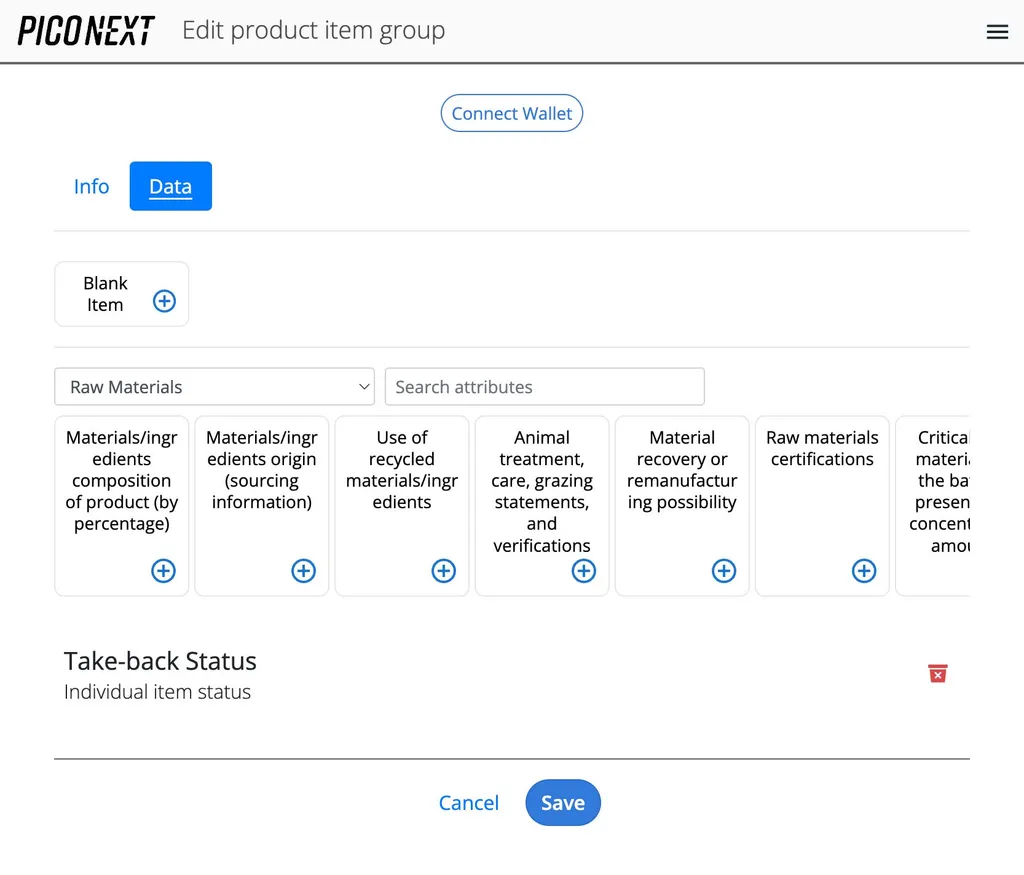Click the Search attributes field
The height and width of the screenshot is (875, 1024).
coord(544,386)
